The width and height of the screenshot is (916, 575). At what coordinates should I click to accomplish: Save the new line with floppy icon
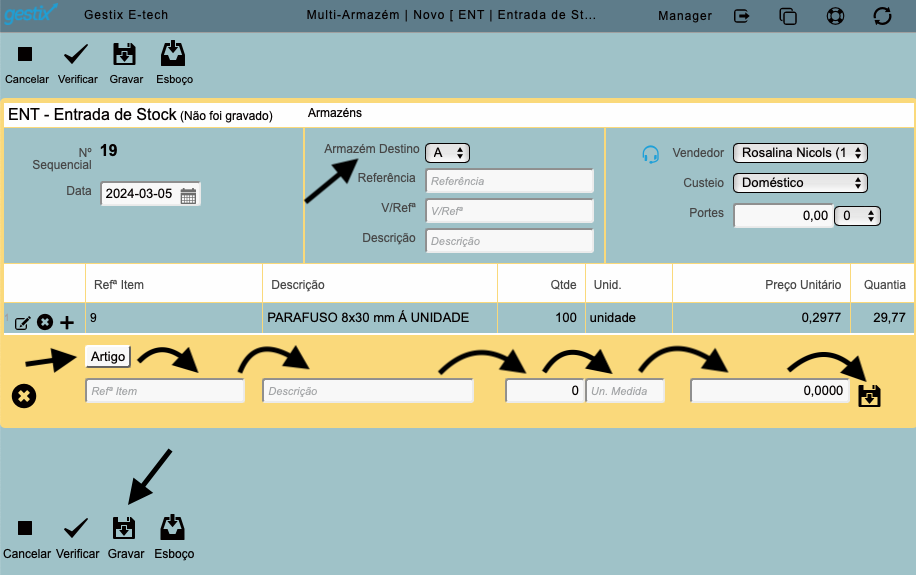[x=869, y=396]
